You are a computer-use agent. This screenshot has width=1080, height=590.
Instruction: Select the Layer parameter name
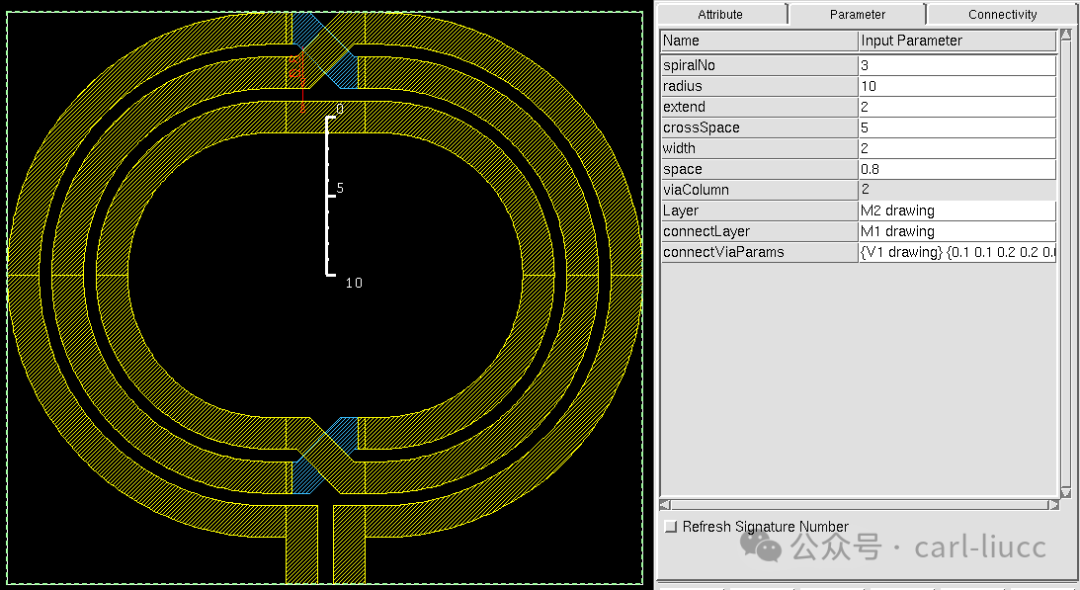759,210
